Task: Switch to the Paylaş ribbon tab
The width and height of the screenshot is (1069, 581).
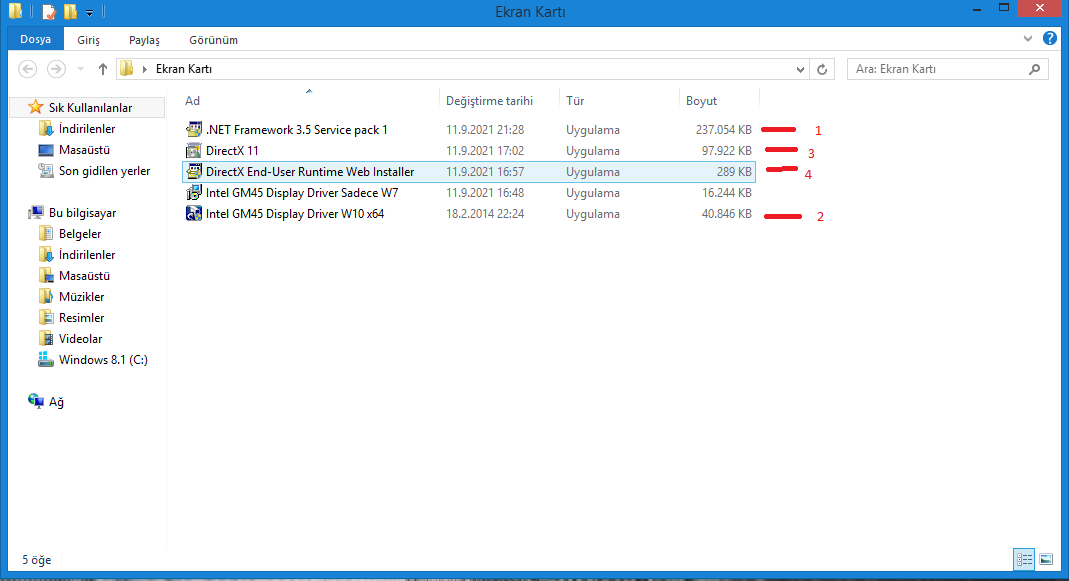Action: click(x=144, y=40)
